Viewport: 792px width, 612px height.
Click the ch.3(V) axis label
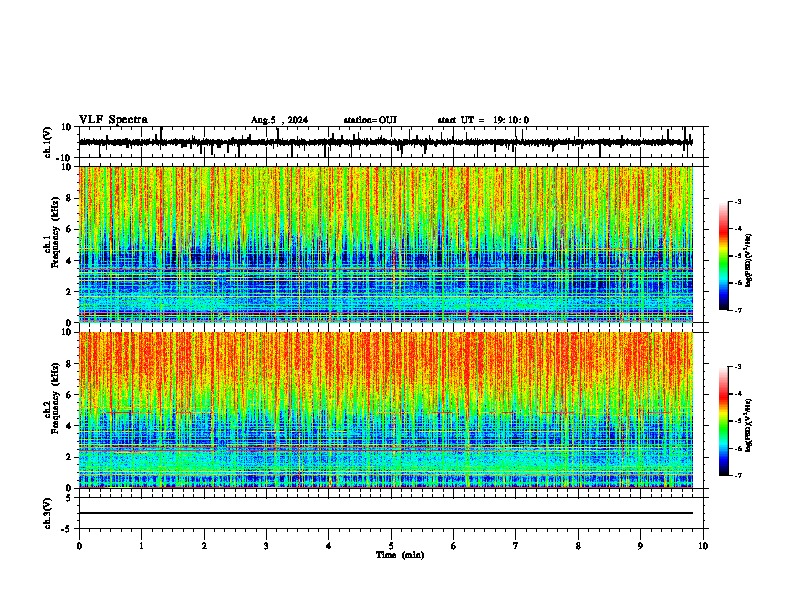click(x=48, y=513)
